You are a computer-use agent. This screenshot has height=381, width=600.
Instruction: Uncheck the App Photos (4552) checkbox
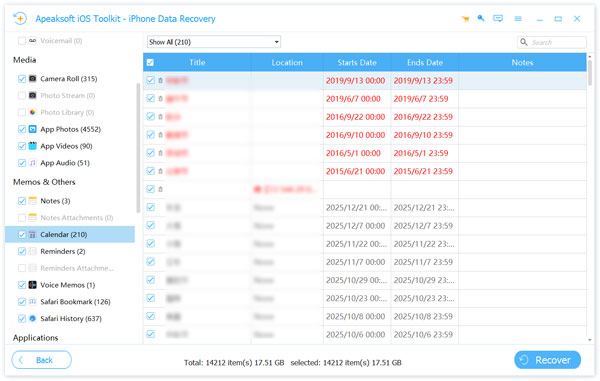point(22,129)
